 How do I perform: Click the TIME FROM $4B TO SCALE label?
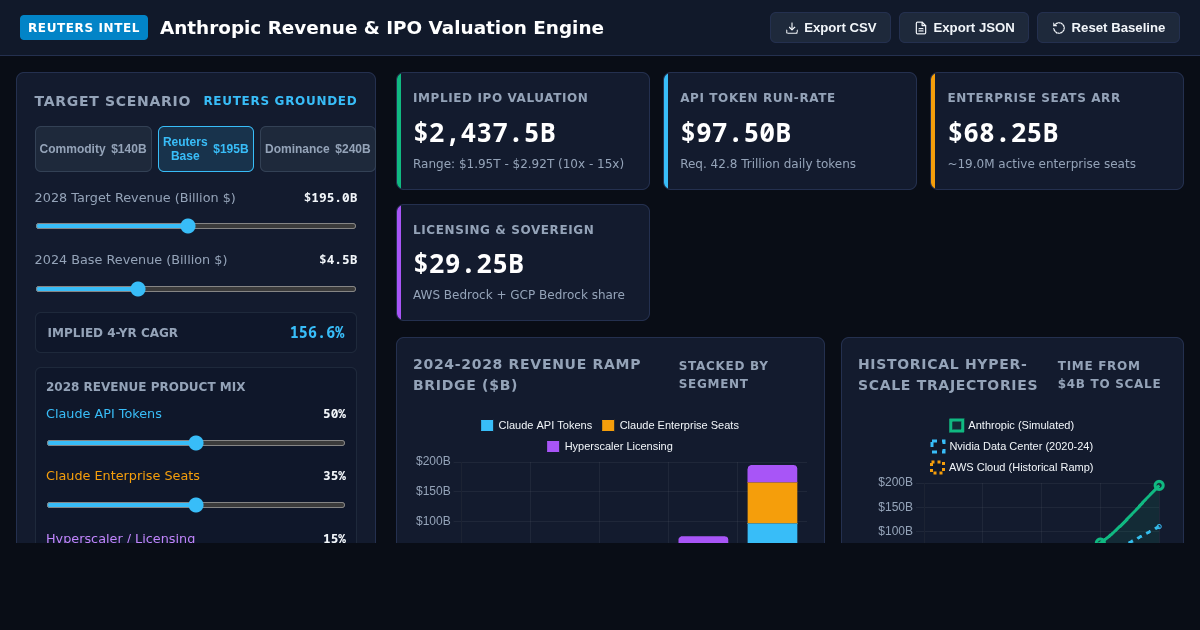[1110, 375]
